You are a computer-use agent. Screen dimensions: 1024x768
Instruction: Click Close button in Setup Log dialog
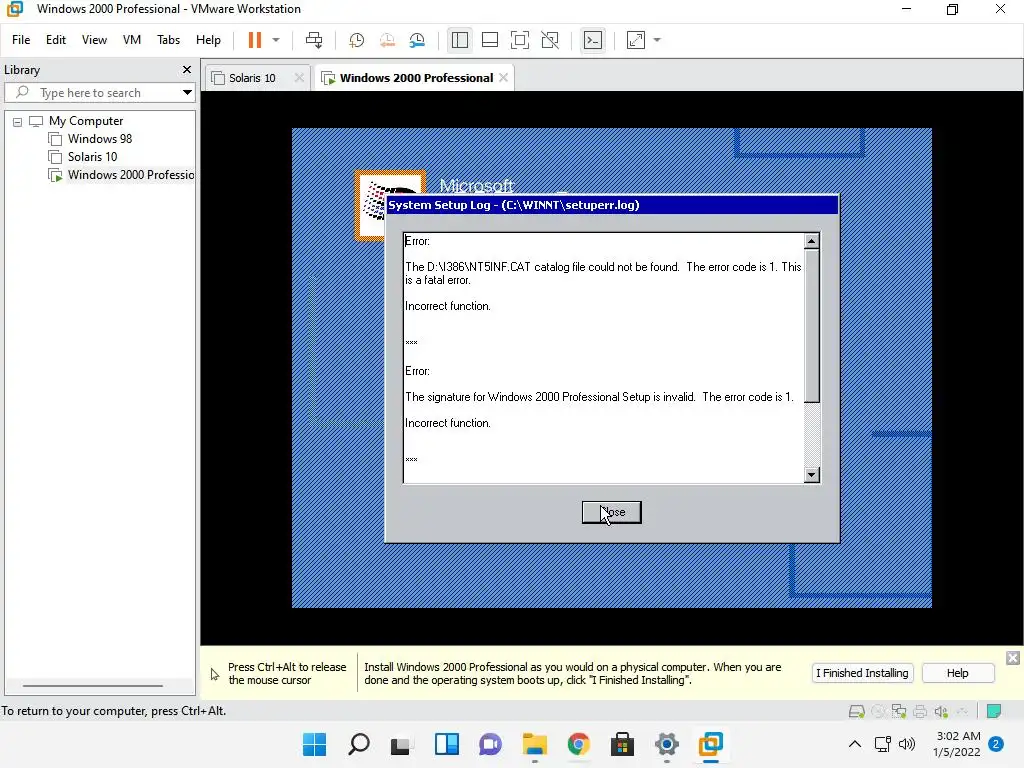tap(611, 512)
